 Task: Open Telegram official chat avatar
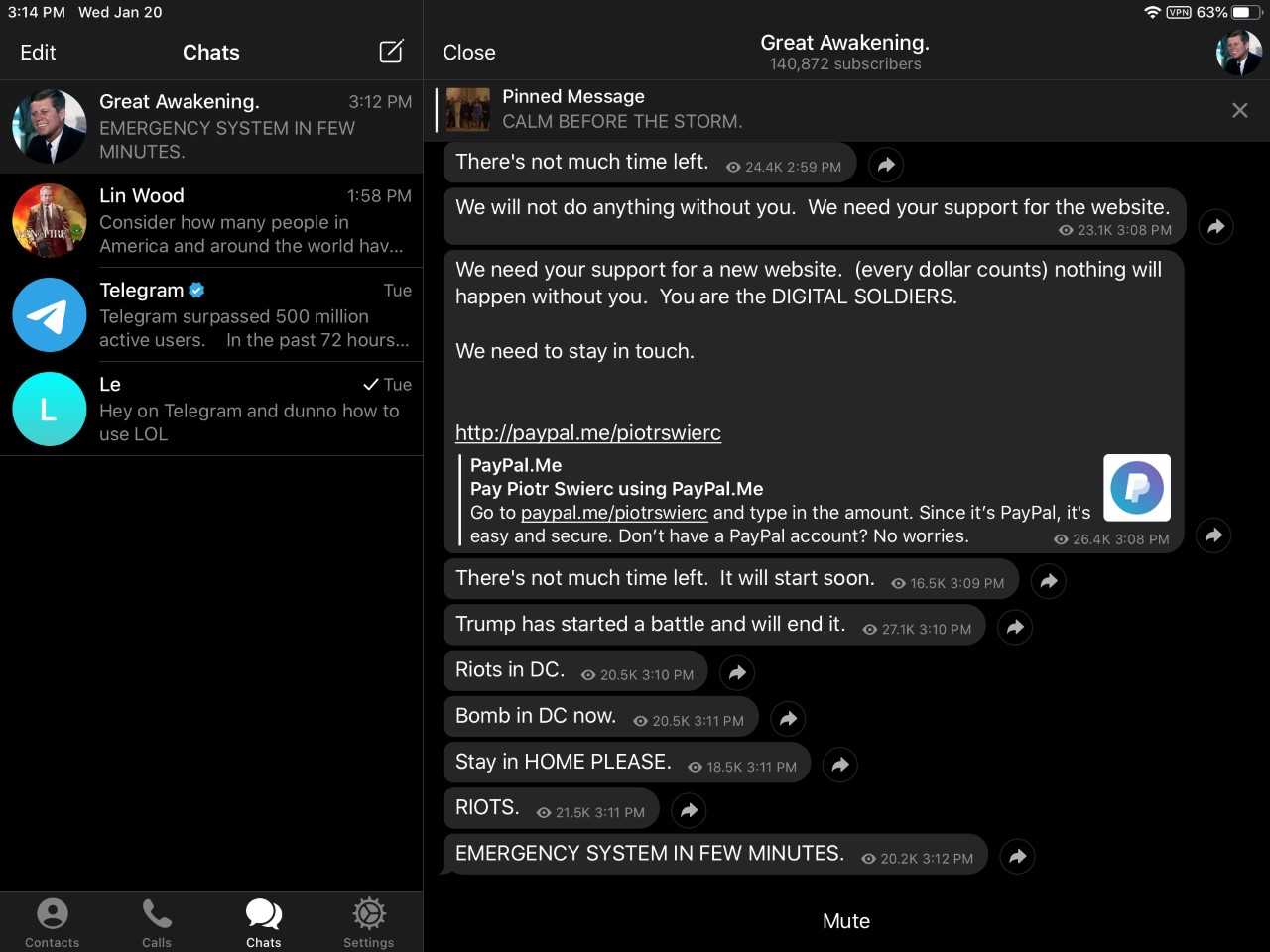click(50, 314)
